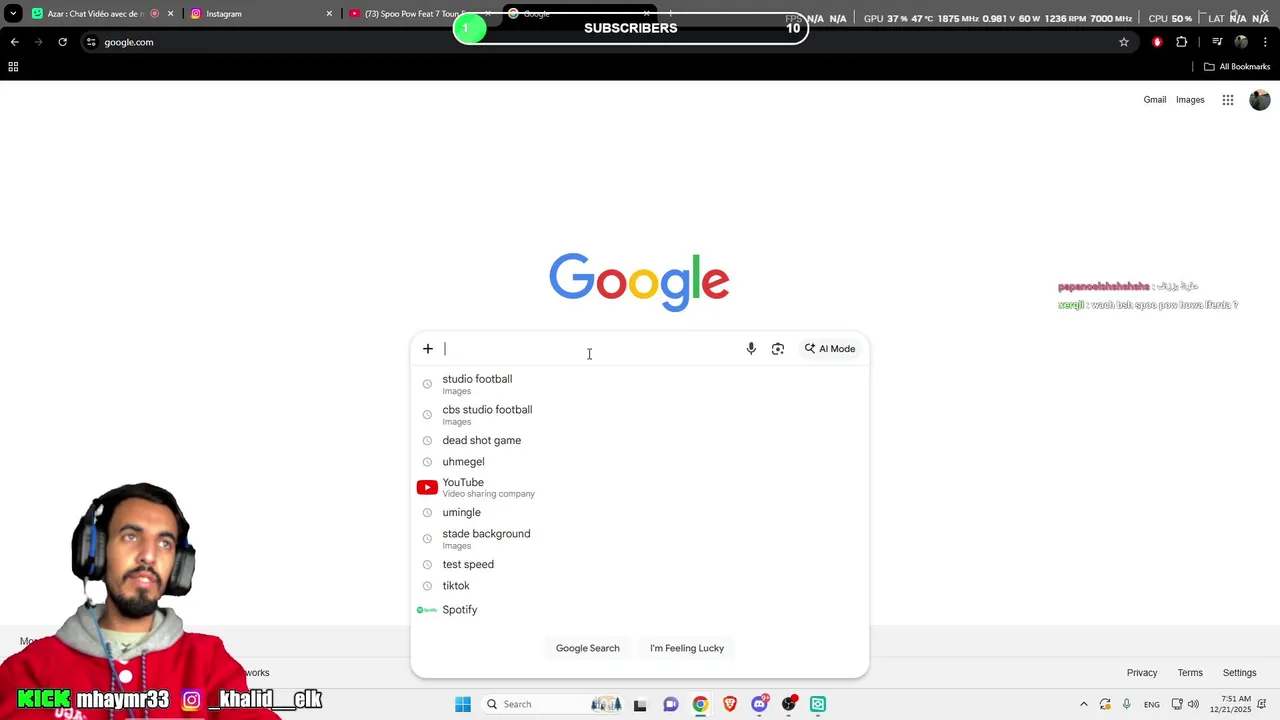Click the microphone tray icon

pyautogui.click(x=1127, y=704)
